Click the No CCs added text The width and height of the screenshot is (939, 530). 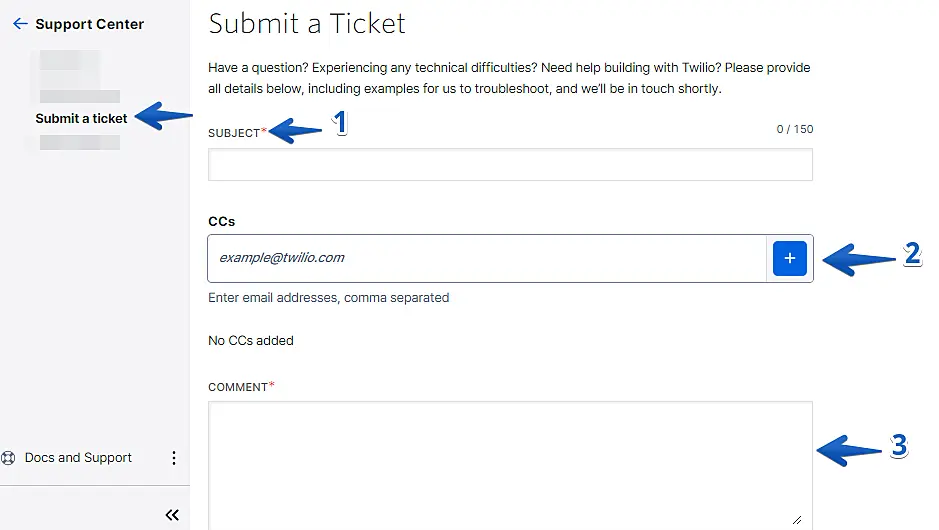[x=251, y=341]
